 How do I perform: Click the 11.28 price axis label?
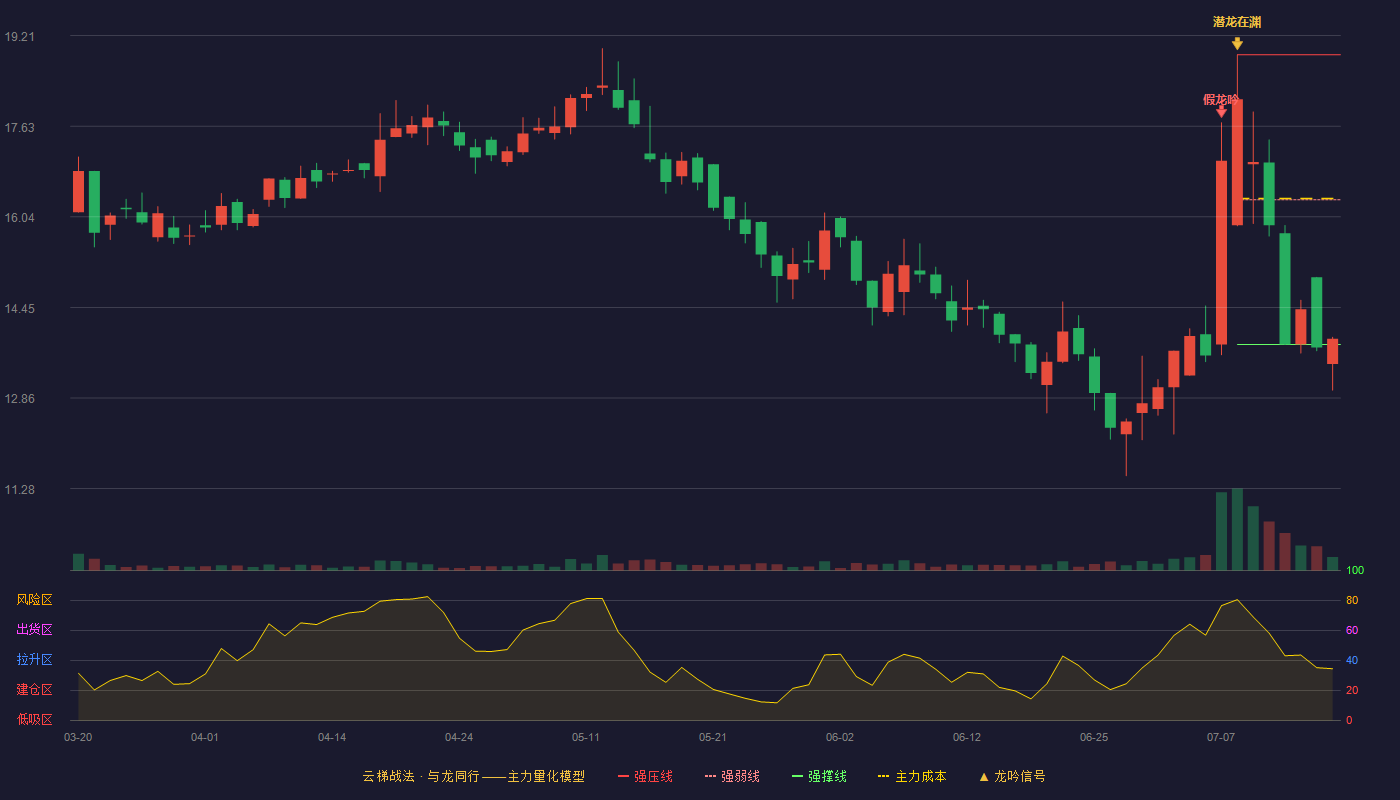click(19, 489)
